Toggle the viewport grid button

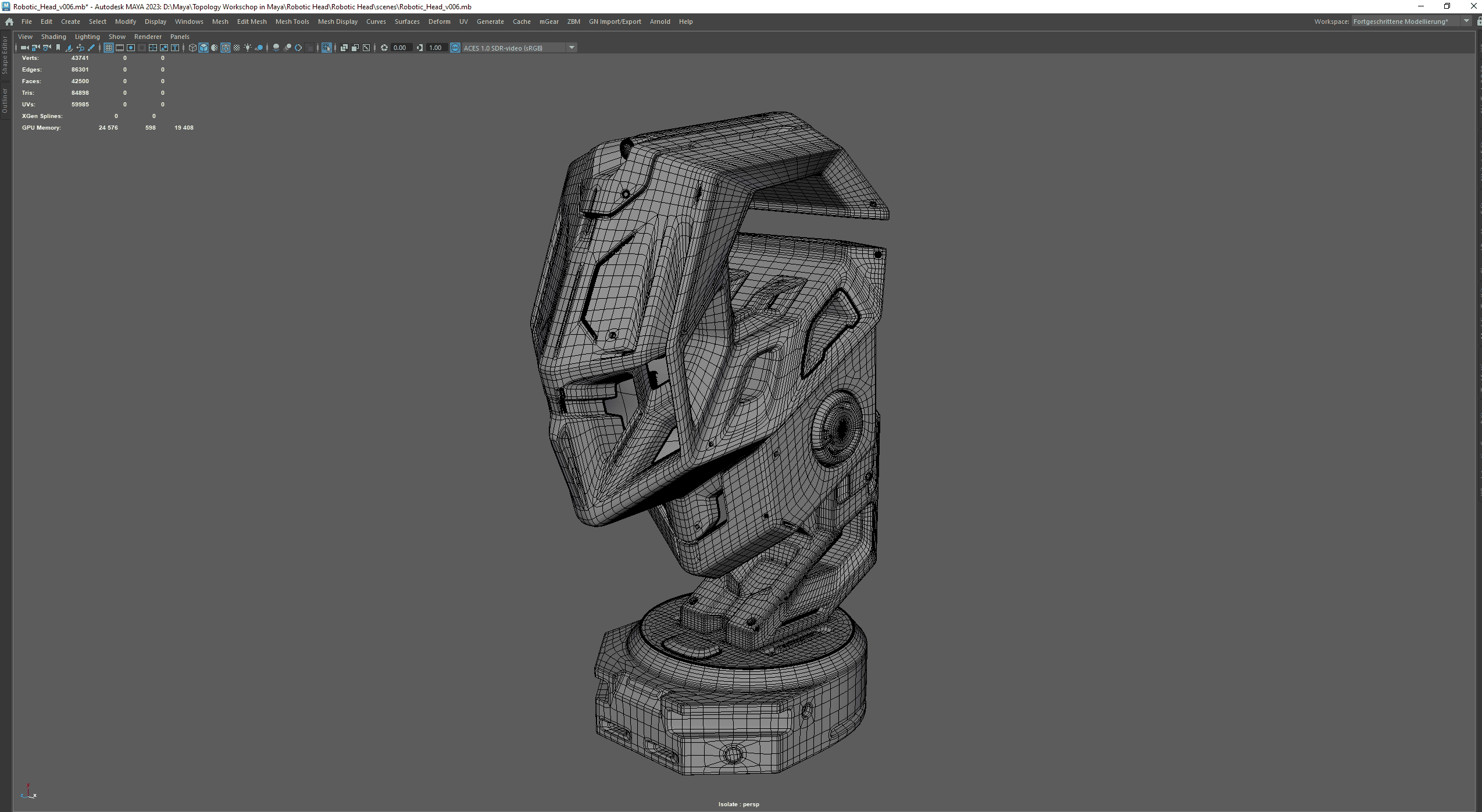pyautogui.click(x=109, y=48)
